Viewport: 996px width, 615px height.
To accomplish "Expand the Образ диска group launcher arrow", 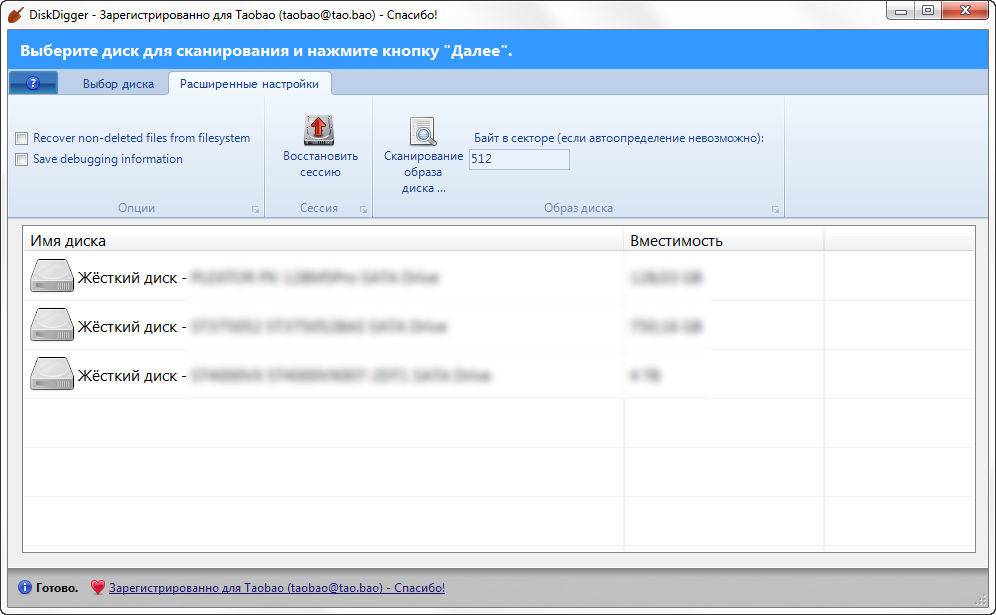I will [x=776, y=209].
